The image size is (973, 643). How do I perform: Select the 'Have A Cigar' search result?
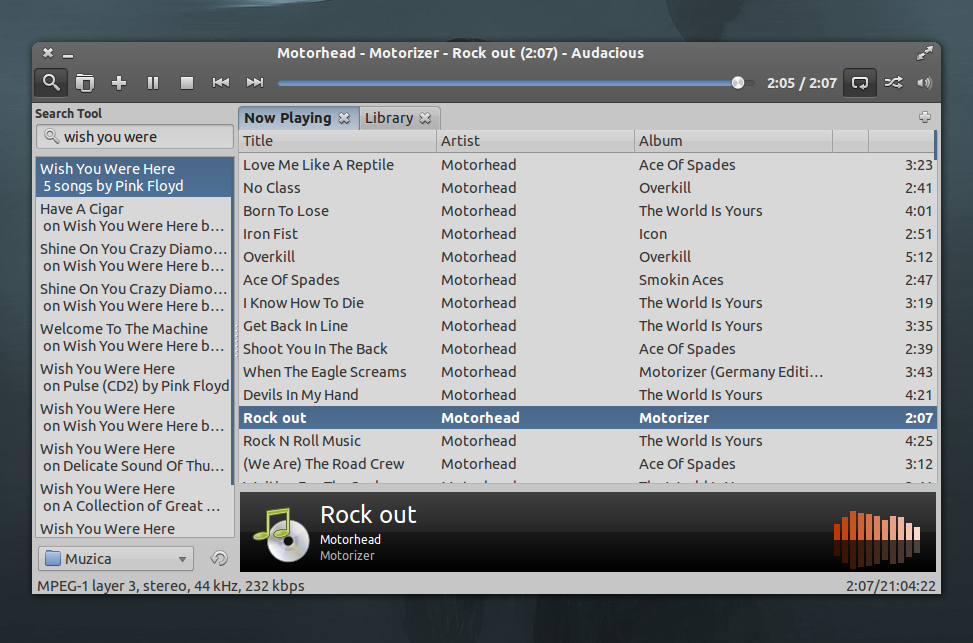pyautogui.click(x=133, y=217)
